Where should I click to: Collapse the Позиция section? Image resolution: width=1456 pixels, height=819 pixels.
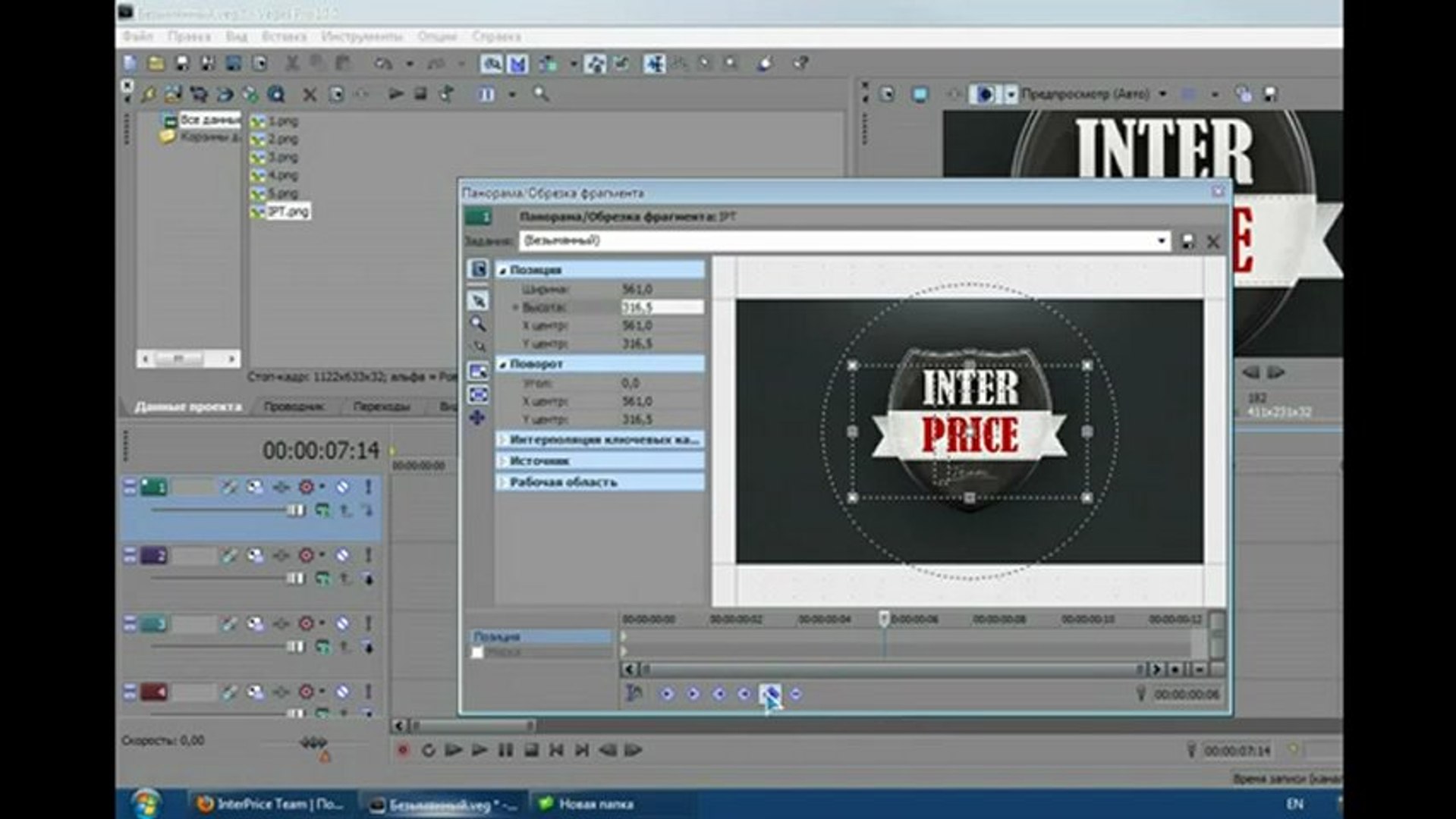(502, 270)
